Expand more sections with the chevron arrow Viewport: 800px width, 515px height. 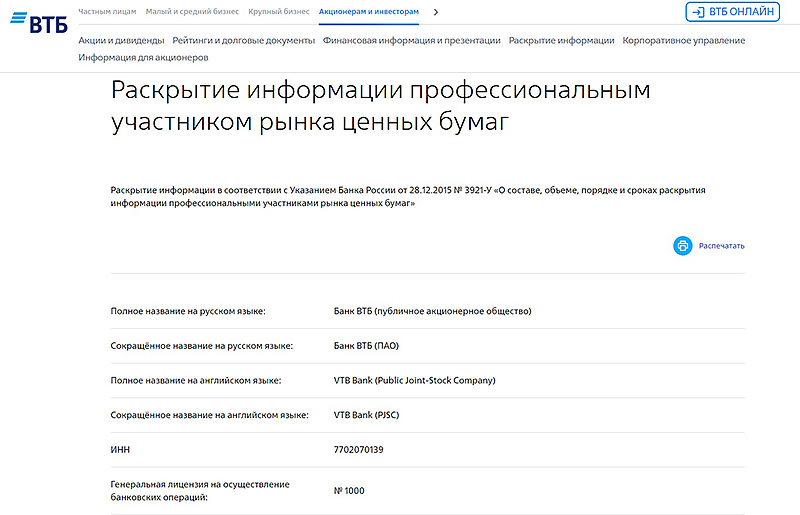pos(436,12)
